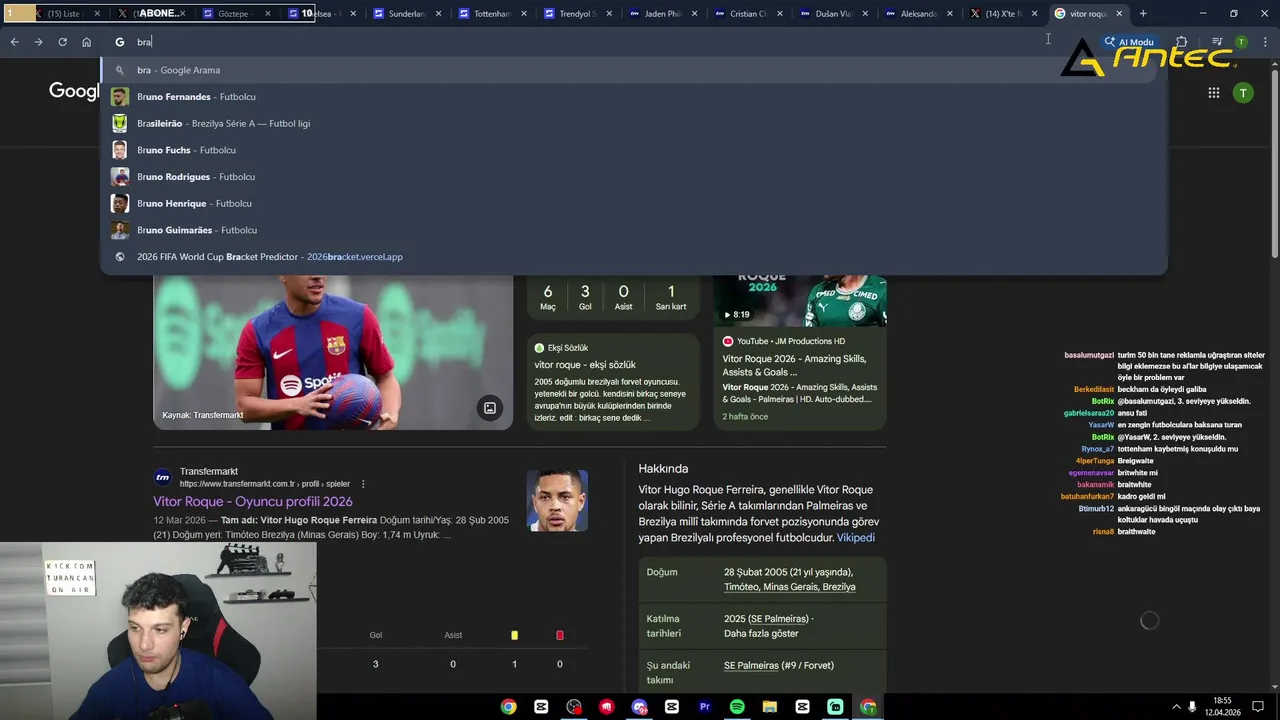Screen dimensions: 1280x720
Task: Open Adobe Premiere Pro from taskbar
Action: point(704,707)
